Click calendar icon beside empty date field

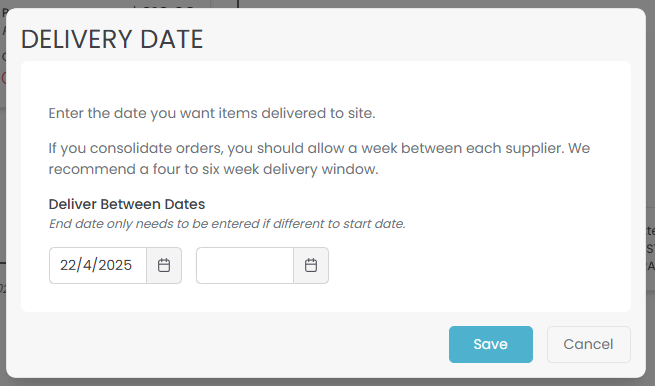[x=311, y=265]
